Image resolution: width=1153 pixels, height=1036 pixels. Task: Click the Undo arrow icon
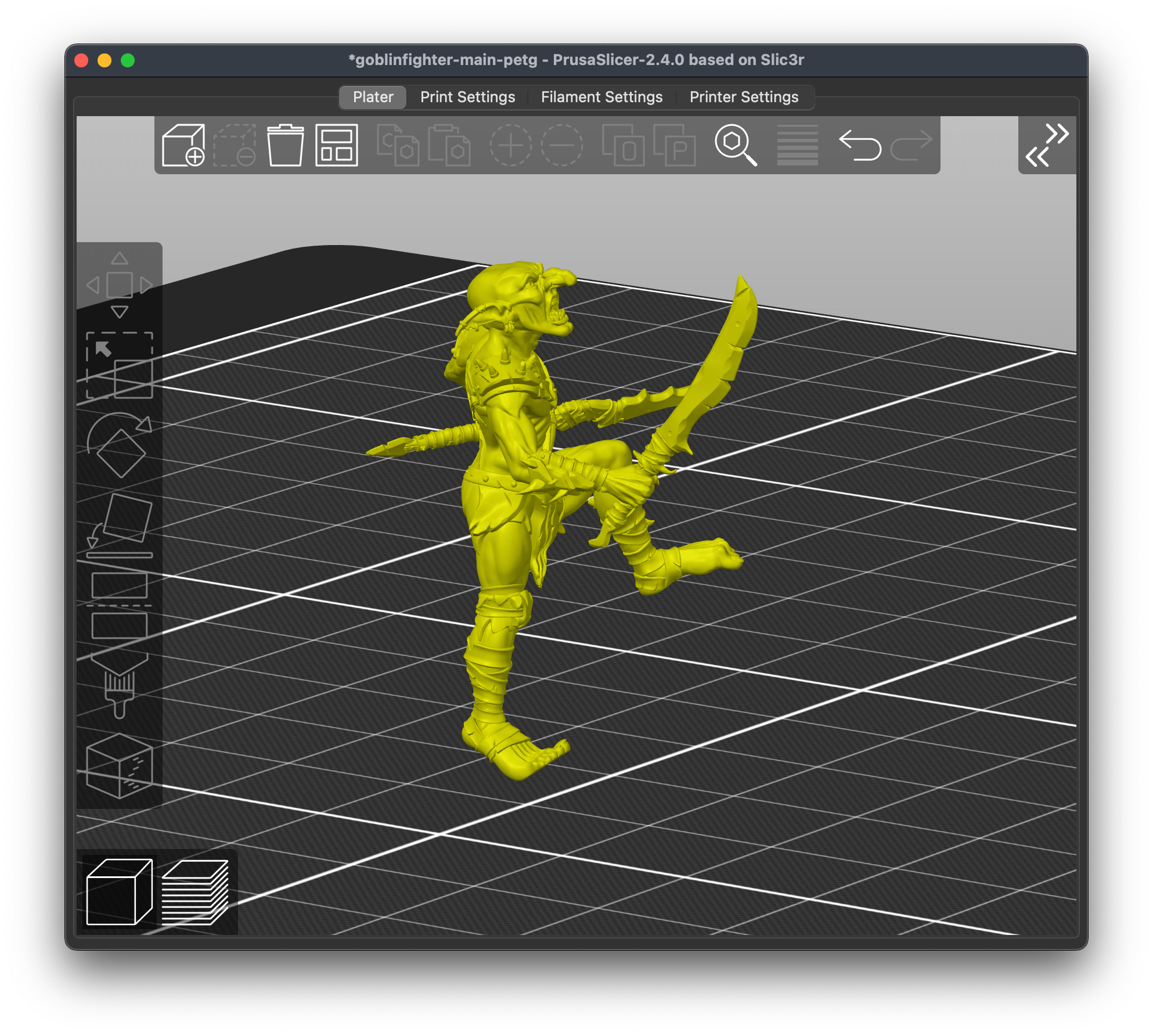pos(860,145)
